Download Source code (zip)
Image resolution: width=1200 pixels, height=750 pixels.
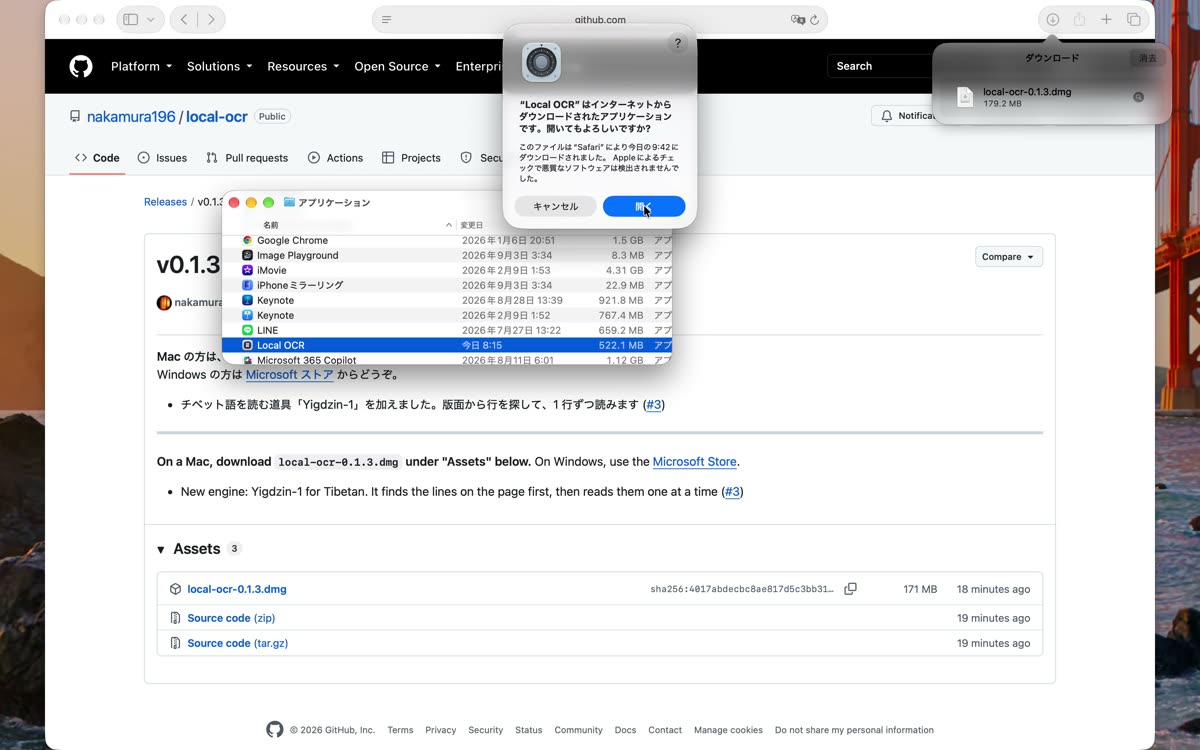(231, 618)
